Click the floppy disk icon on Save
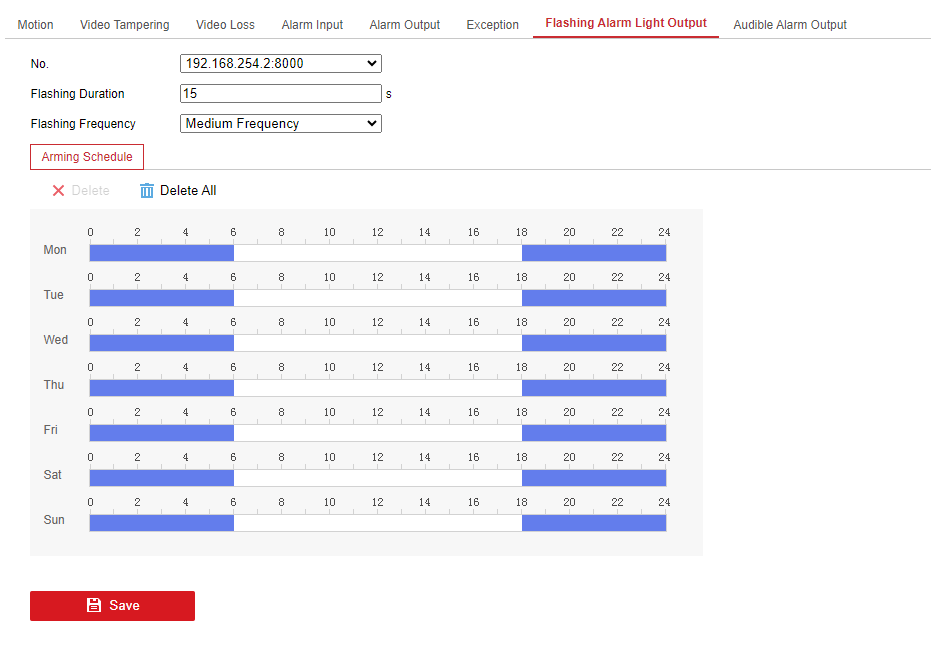The height and width of the screenshot is (652, 931). tap(94, 605)
